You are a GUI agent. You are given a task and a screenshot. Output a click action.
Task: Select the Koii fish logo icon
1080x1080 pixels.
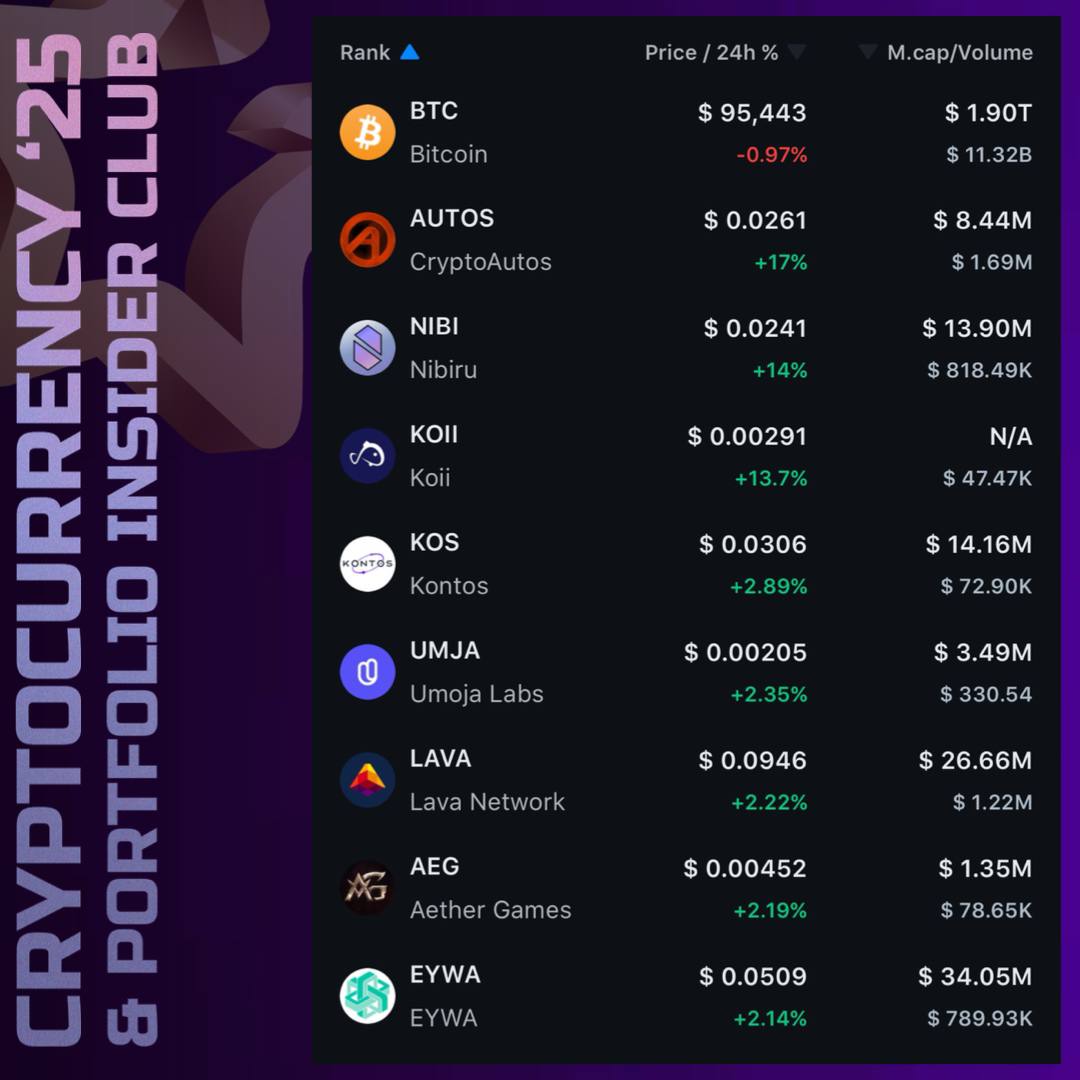coord(367,456)
